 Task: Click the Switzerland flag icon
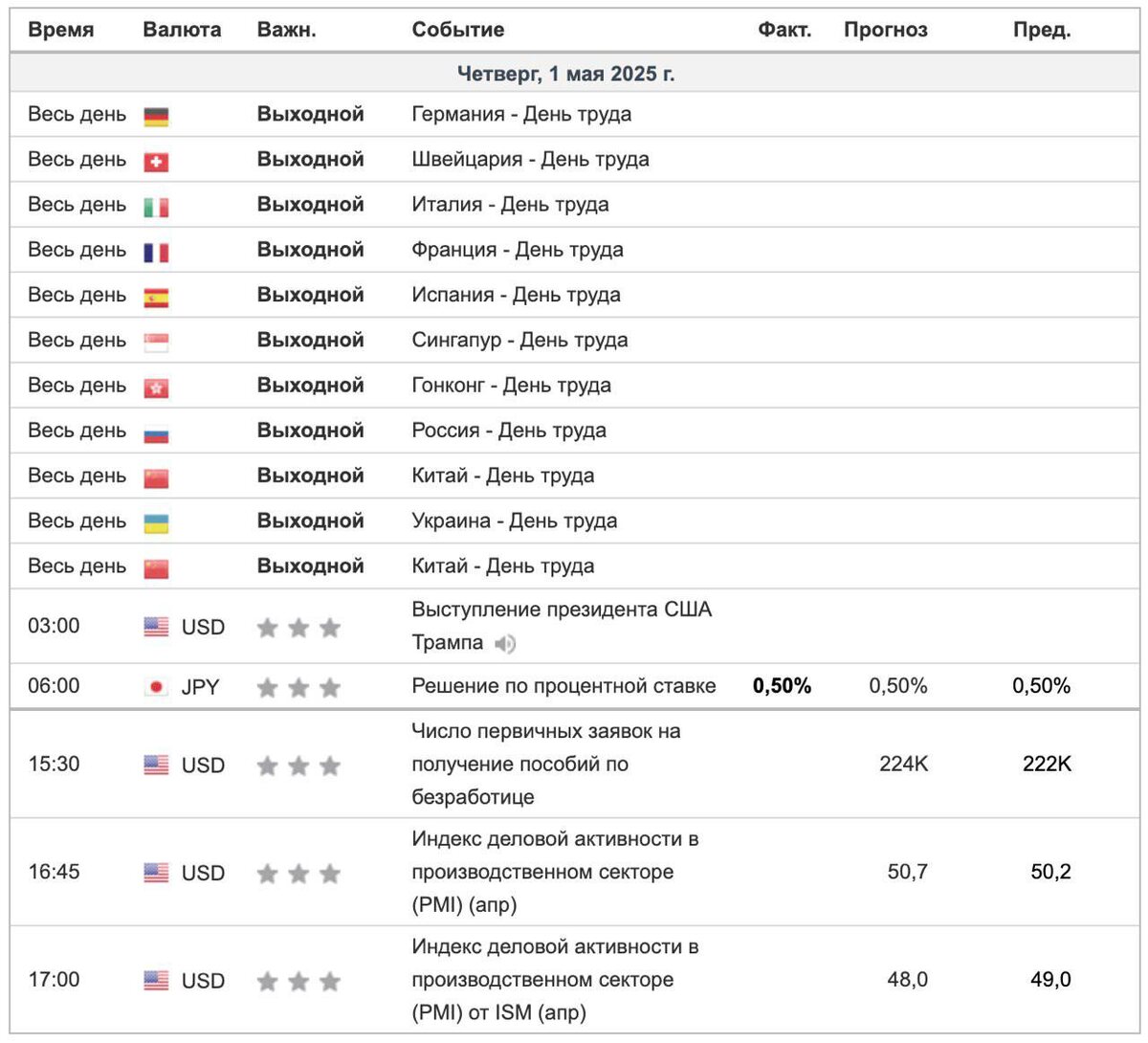click(156, 162)
